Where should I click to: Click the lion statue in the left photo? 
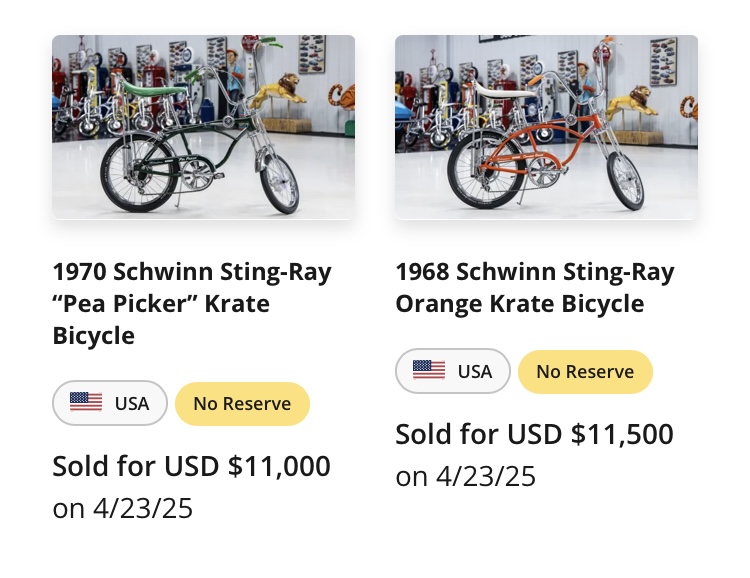tap(278, 90)
